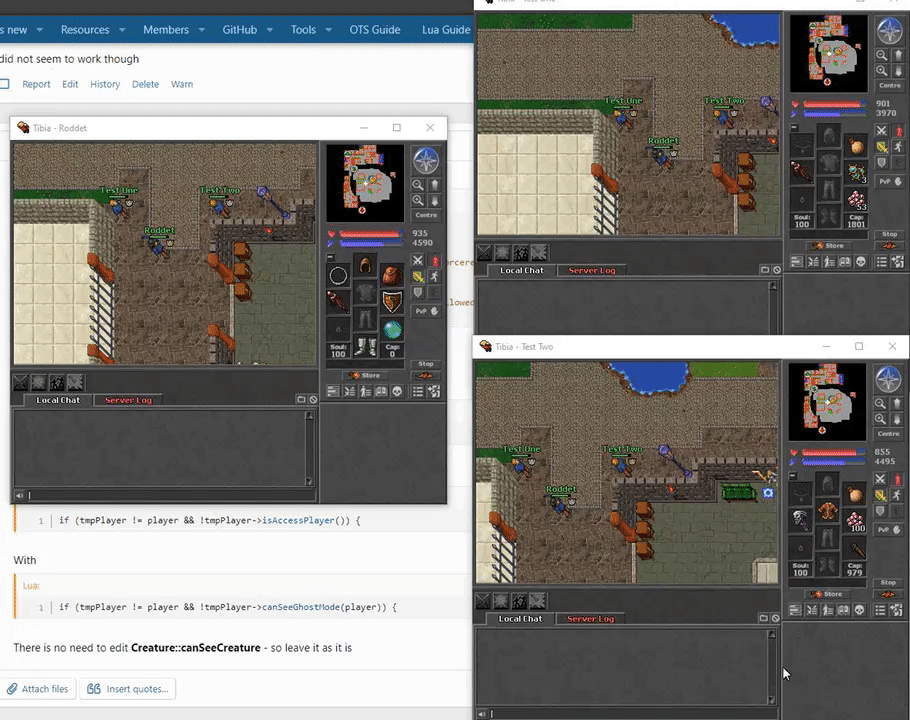The height and width of the screenshot is (720, 910).
Task: Click the backpack slot in the Roddet inventory
Action: click(x=392, y=275)
